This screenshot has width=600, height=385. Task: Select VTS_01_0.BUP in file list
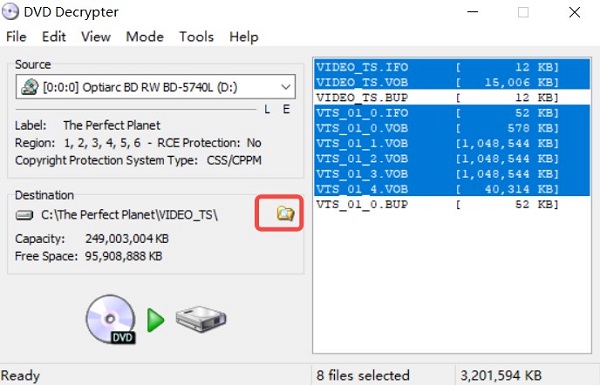(452, 204)
